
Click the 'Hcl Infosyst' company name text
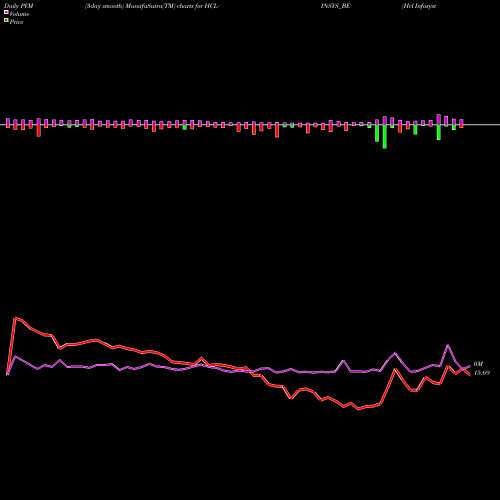[x=419, y=6]
